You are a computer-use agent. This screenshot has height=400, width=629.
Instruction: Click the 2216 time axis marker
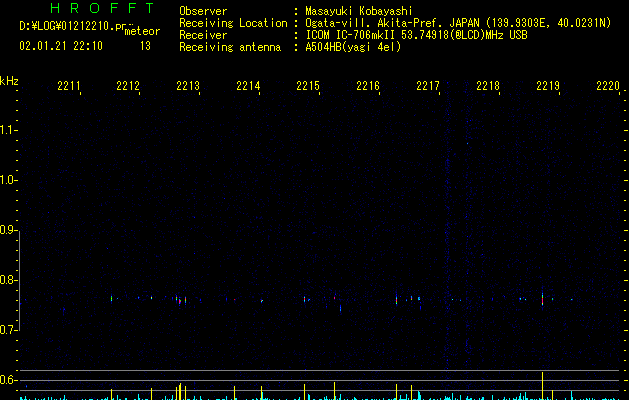click(x=368, y=85)
